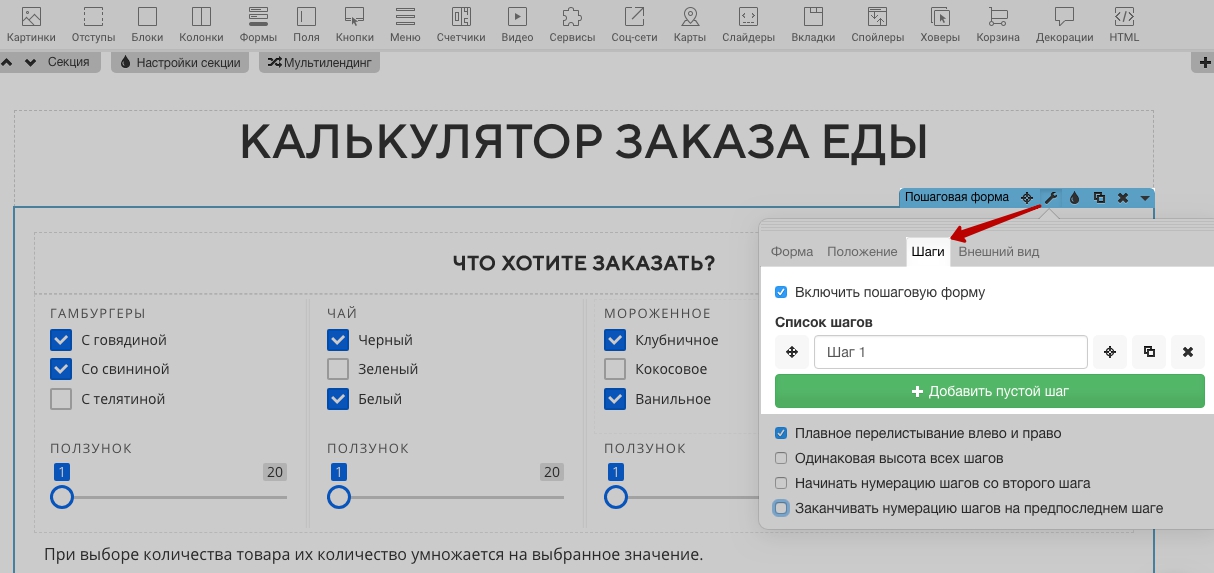Screen dimensions: 1214x573
Task: Open Настройки секции button
Action: pyautogui.click(x=180, y=62)
